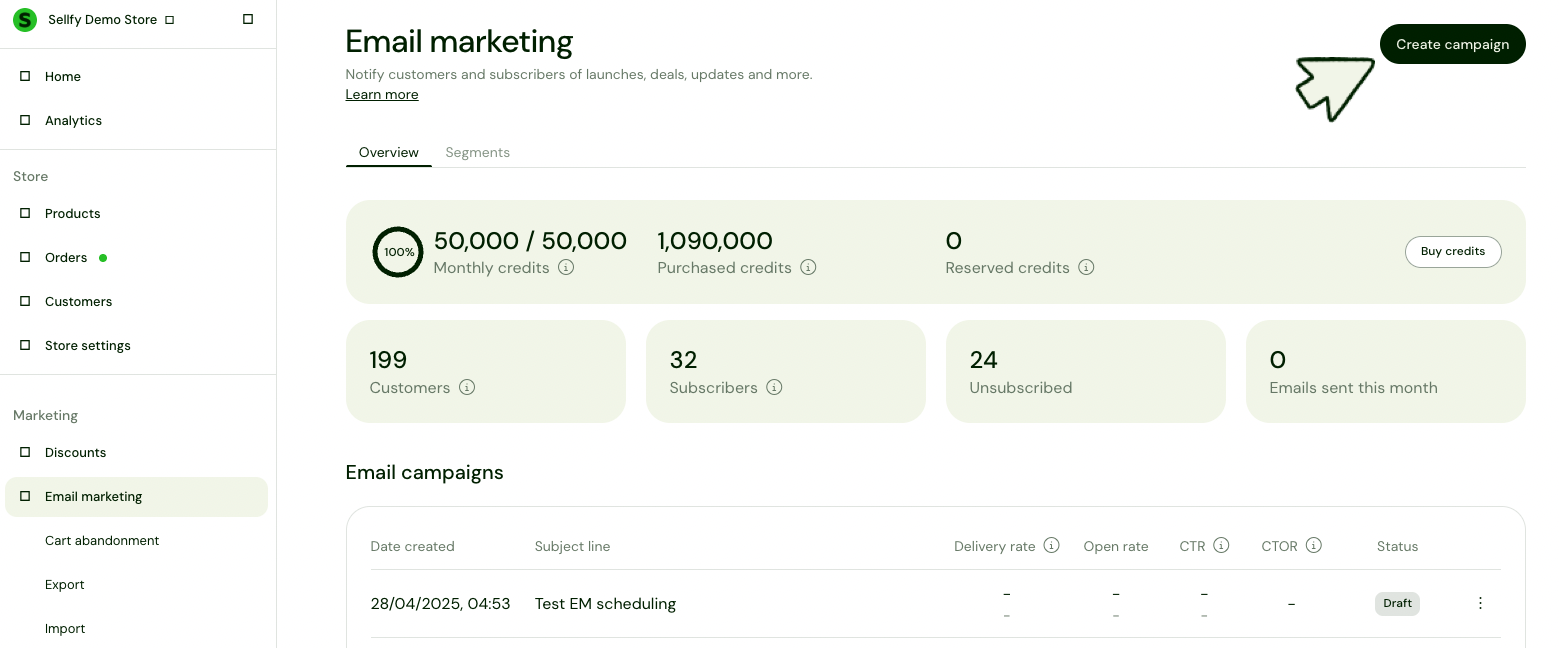Click CTOR column info icon
This screenshot has height=648, width=1559.
1314,546
